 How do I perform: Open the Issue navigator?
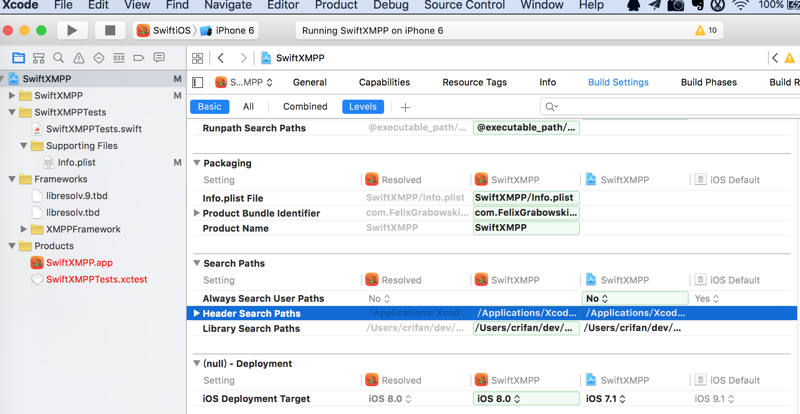coord(79,58)
